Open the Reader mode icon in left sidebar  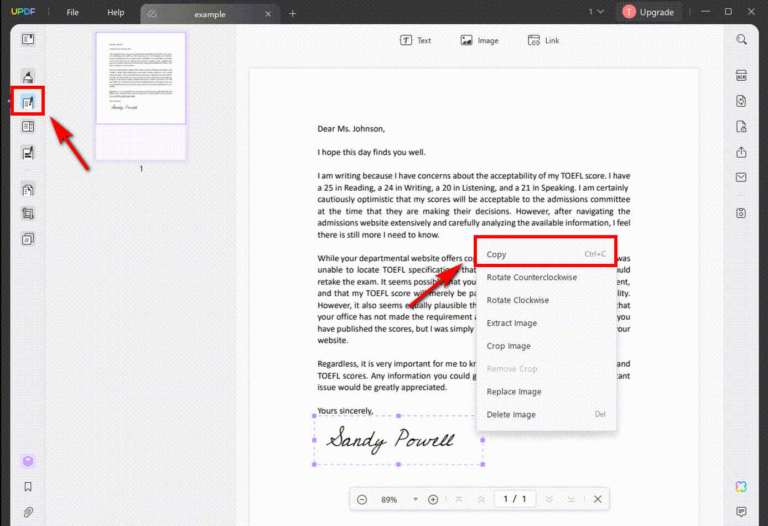[x=28, y=39]
